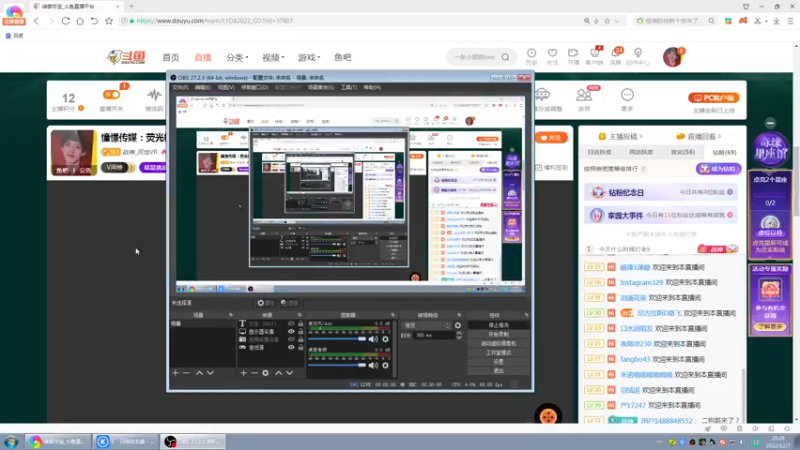The width and height of the screenshot is (800, 450).
Task: Open the 创作中心 creator center icon
Action: [x=638, y=53]
